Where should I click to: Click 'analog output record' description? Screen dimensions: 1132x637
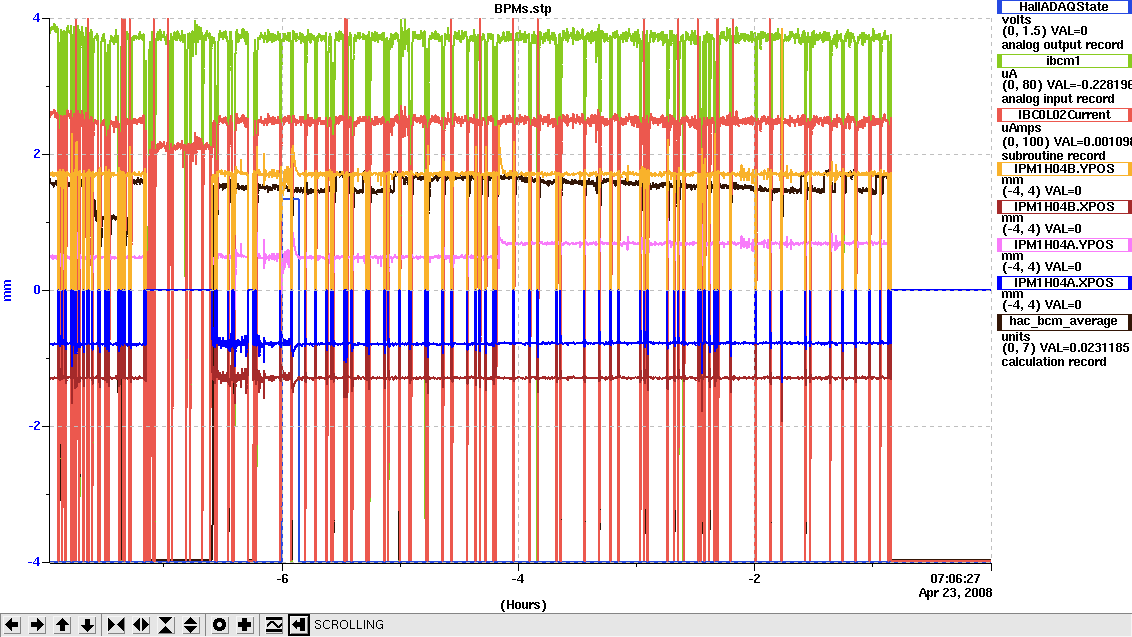[1062, 45]
